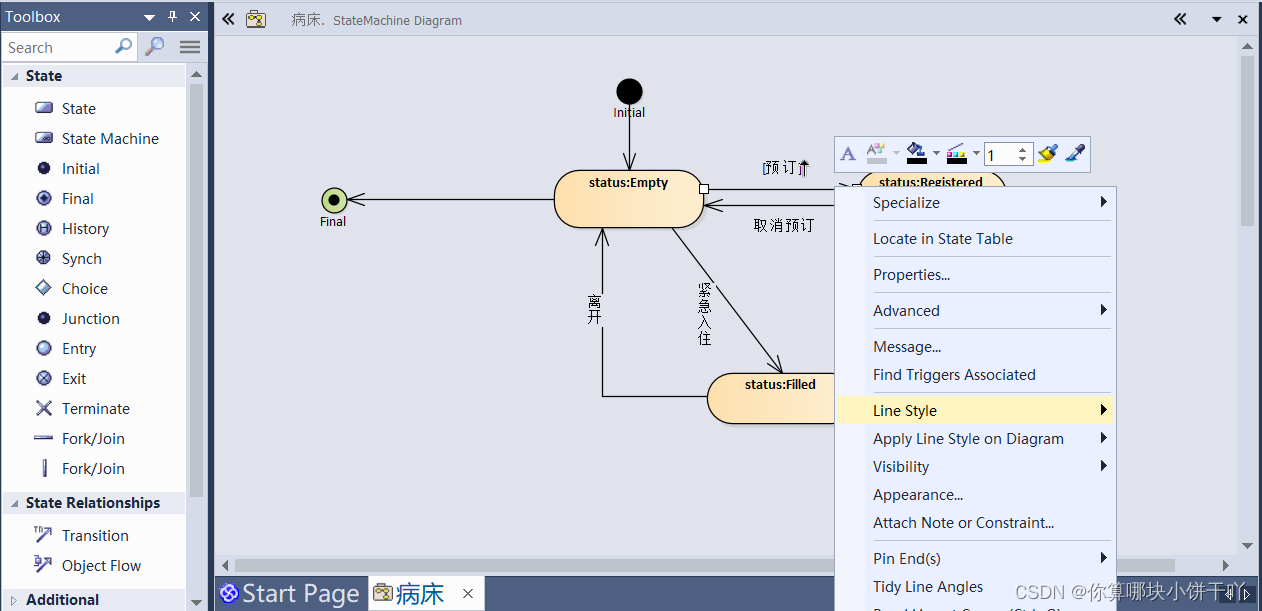Open the Specialize submenu
Screen dimensions: 1262x611
click(x=976, y=202)
